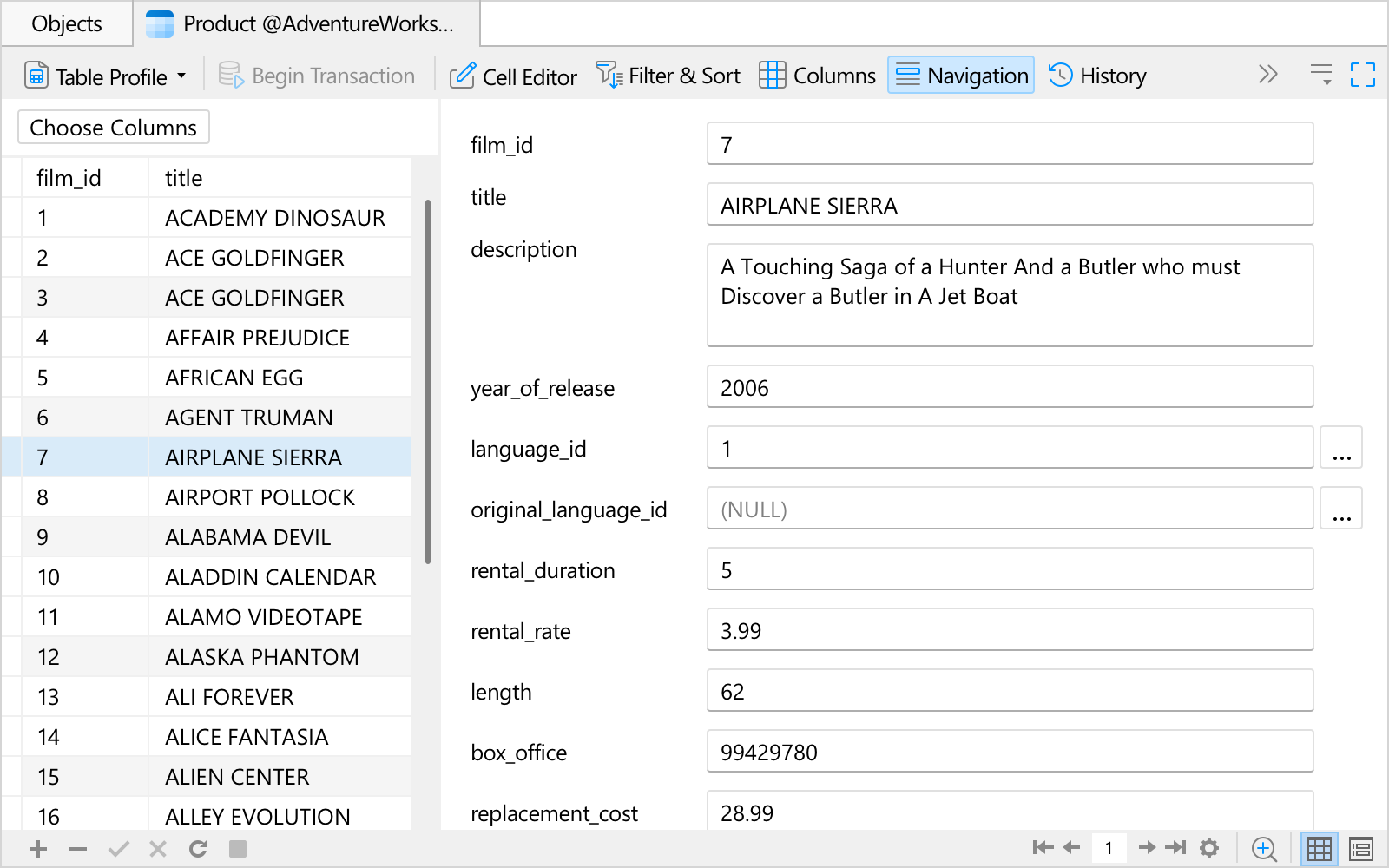Open the language_id foreign key picker

1341,448
